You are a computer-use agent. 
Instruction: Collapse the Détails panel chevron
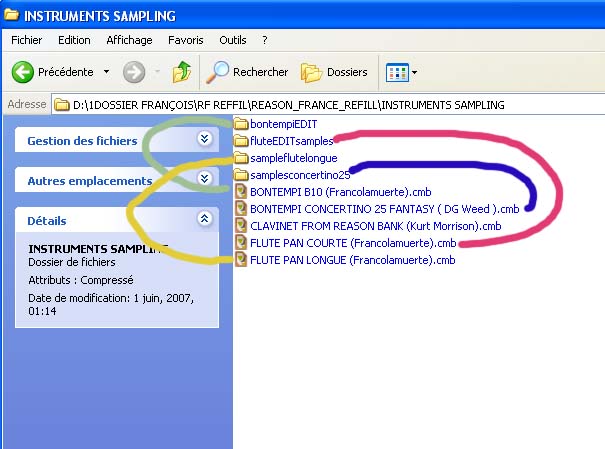[204, 218]
